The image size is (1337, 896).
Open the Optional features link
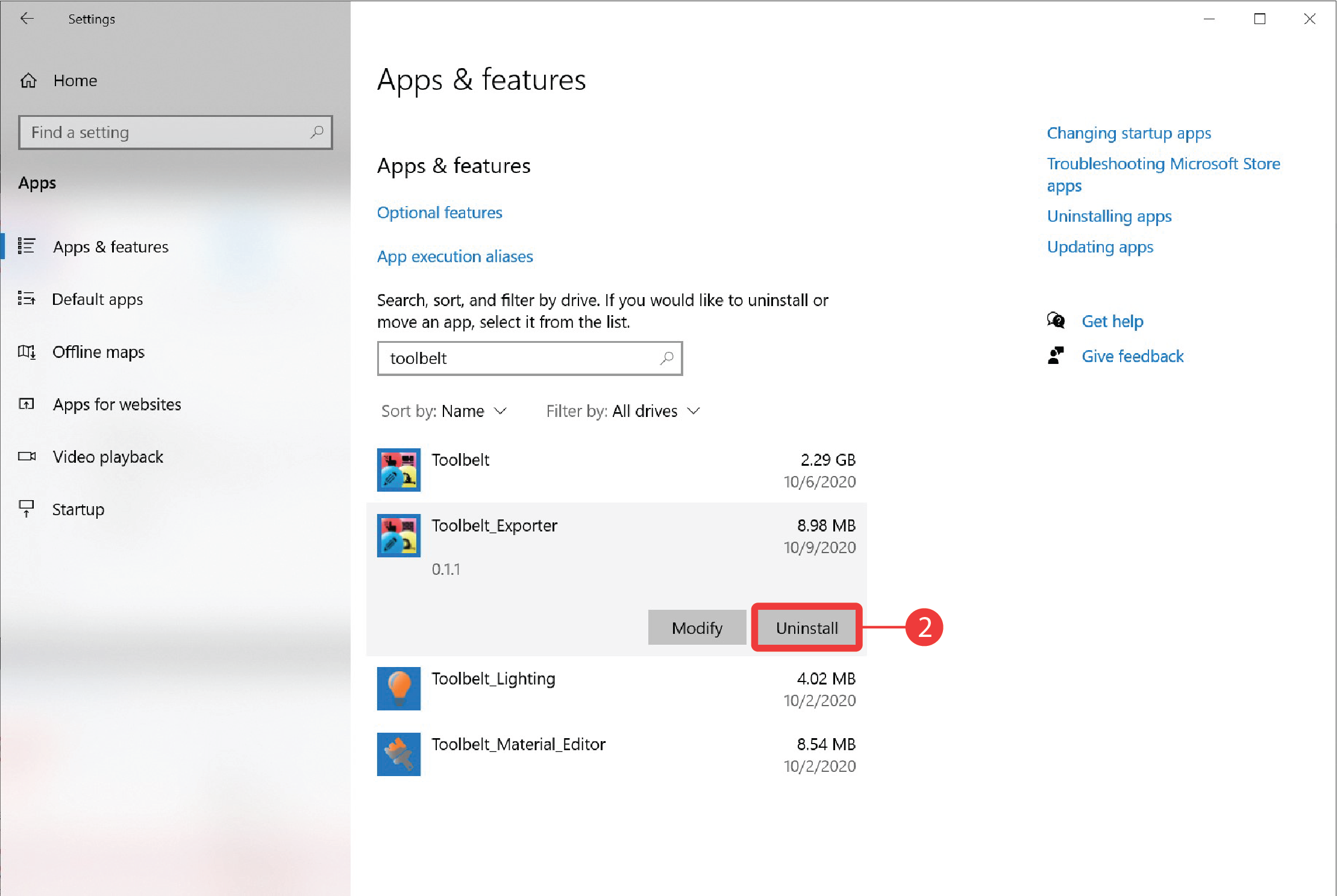(x=439, y=213)
